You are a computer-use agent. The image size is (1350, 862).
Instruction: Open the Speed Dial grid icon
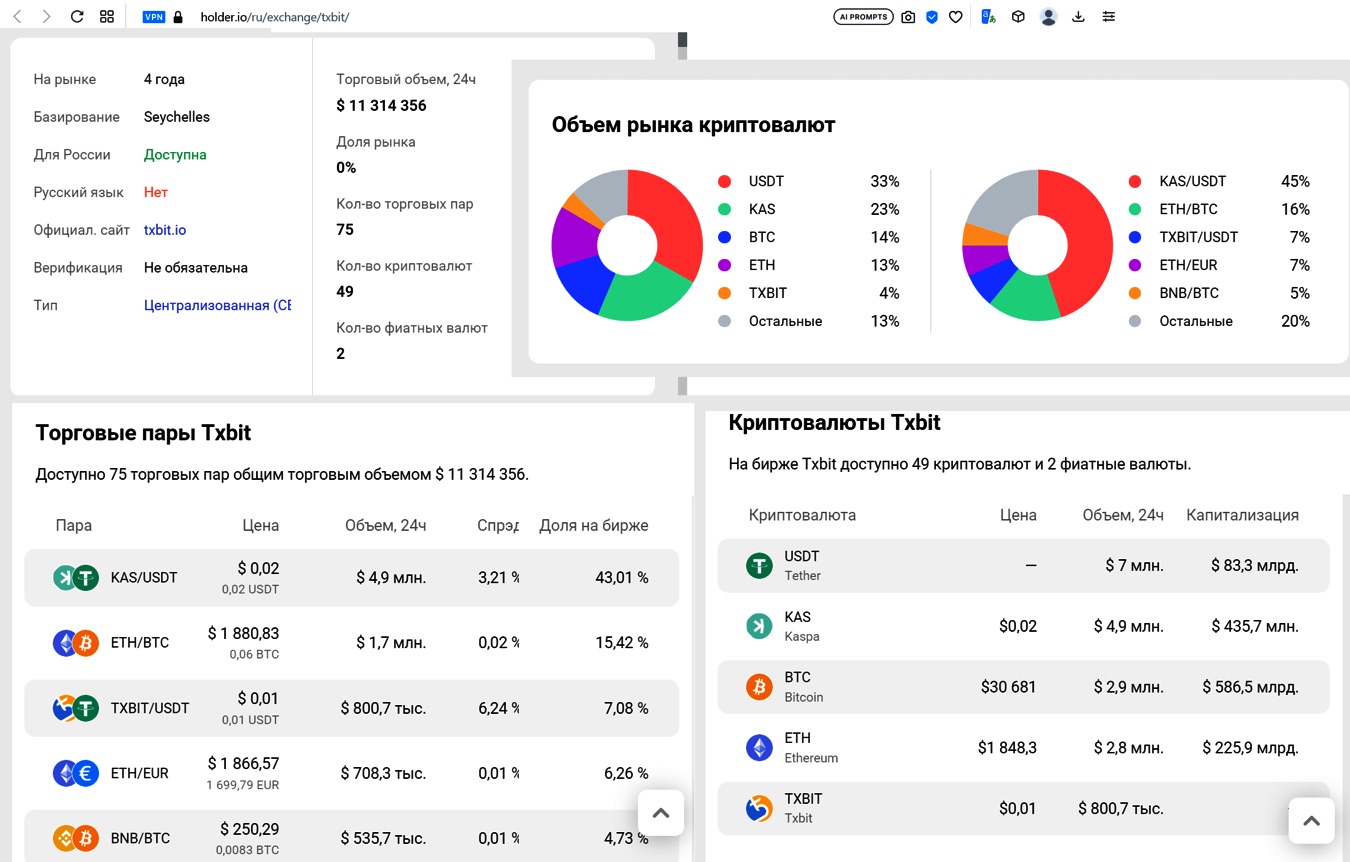click(107, 17)
